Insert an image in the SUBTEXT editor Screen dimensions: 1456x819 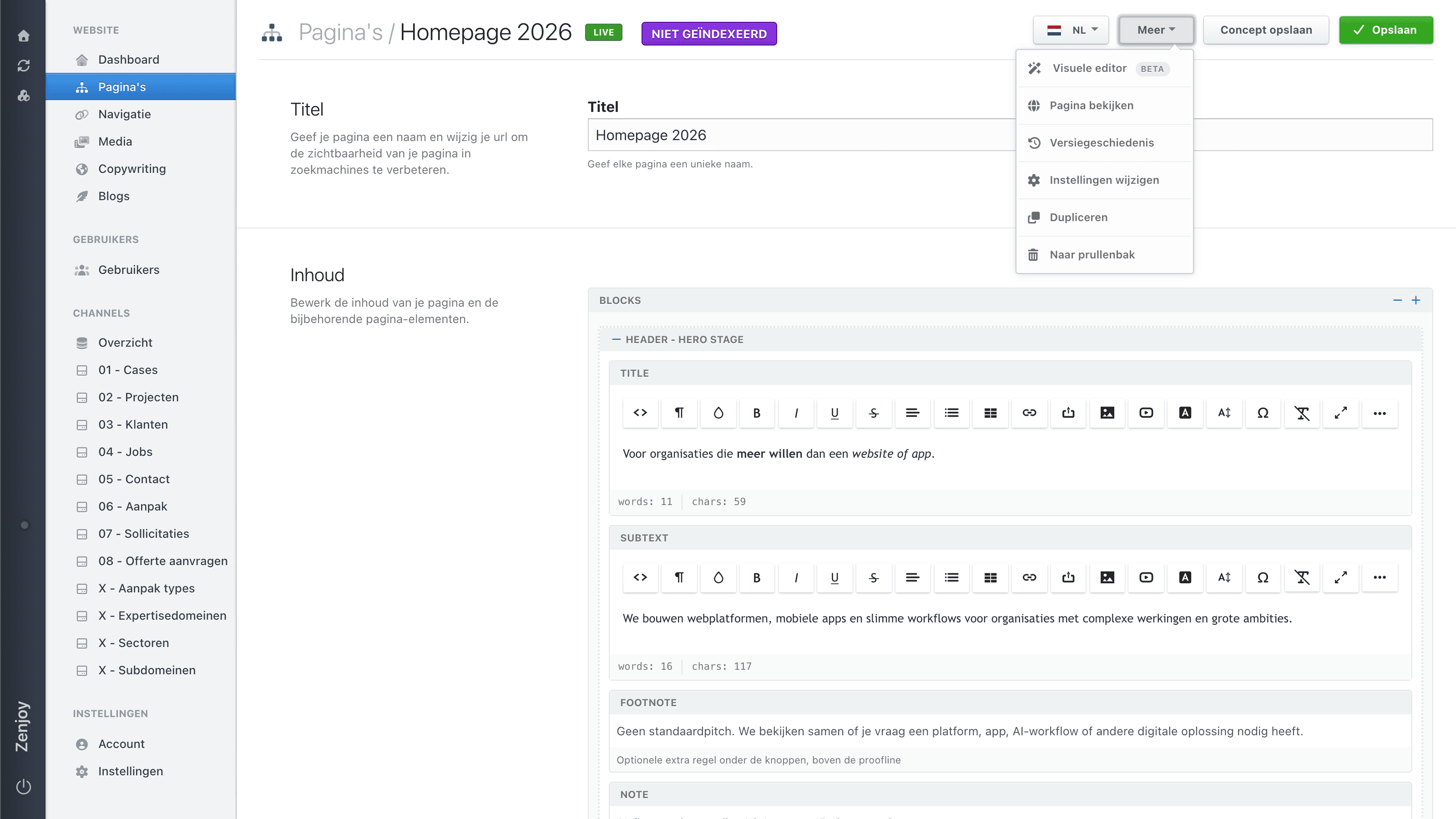1107,577
